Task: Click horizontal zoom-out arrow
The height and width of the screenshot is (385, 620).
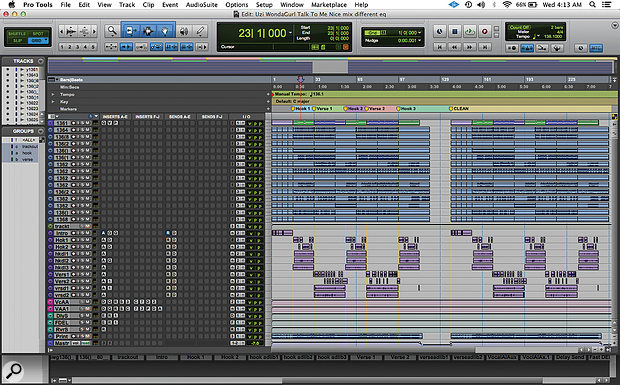Action: coord(61,31)
